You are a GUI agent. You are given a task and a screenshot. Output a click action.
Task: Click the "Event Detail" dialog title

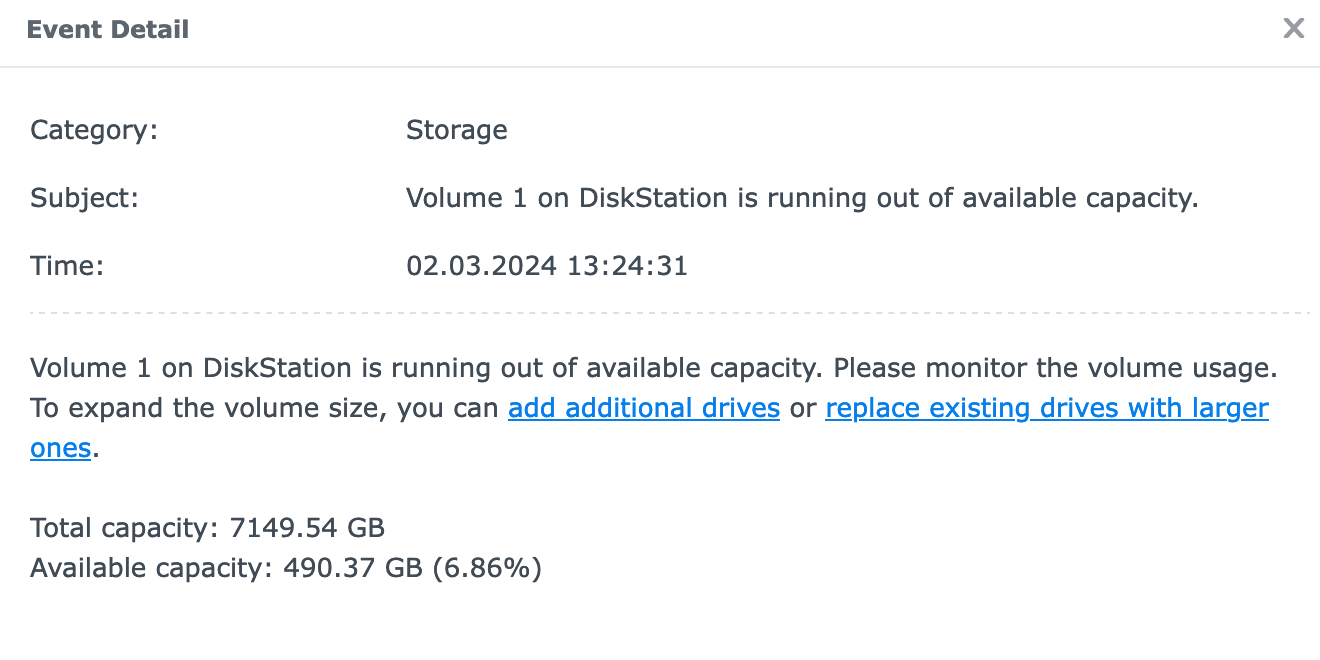(108, 30)
